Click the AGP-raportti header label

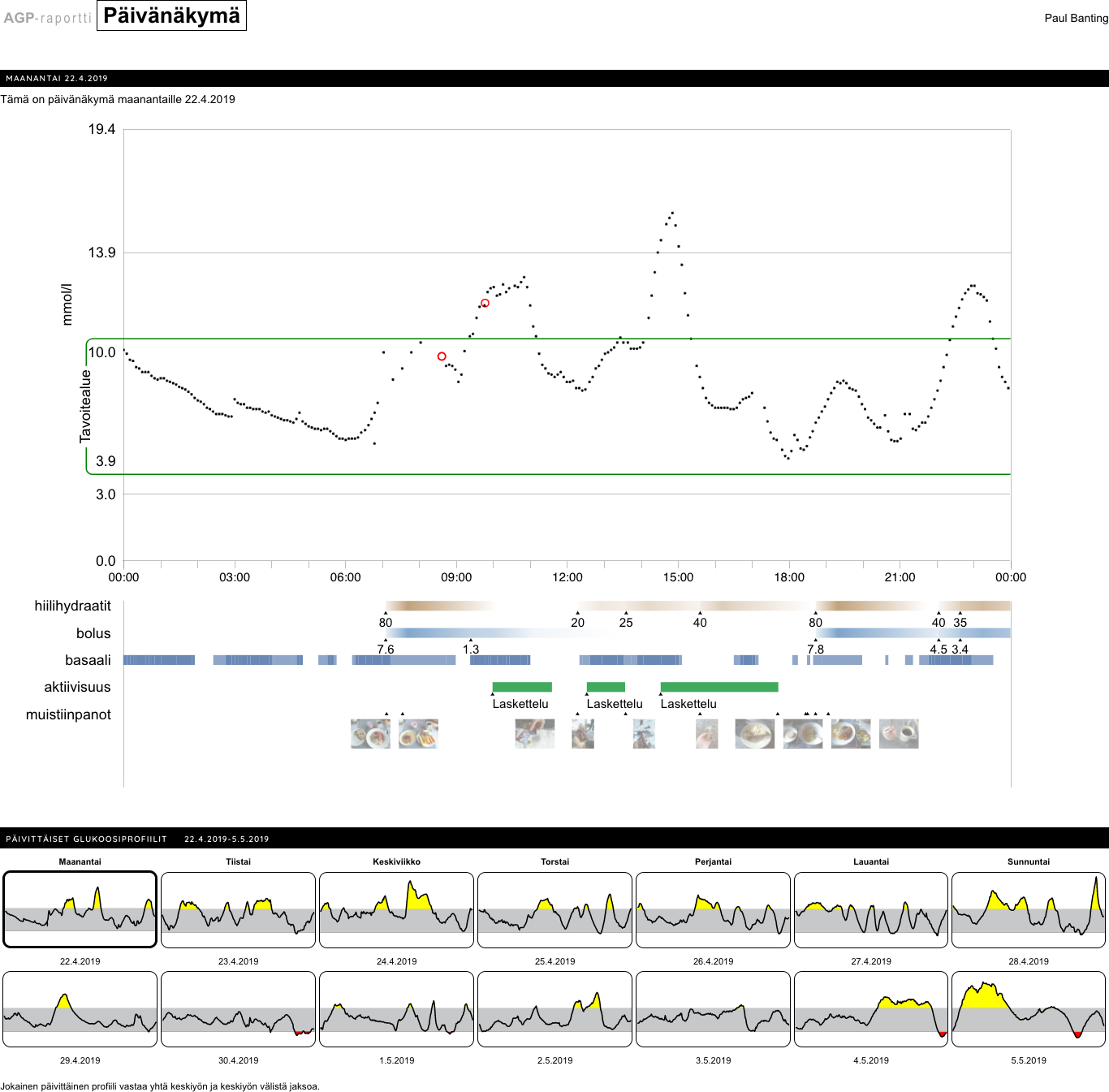pos(47,18)
